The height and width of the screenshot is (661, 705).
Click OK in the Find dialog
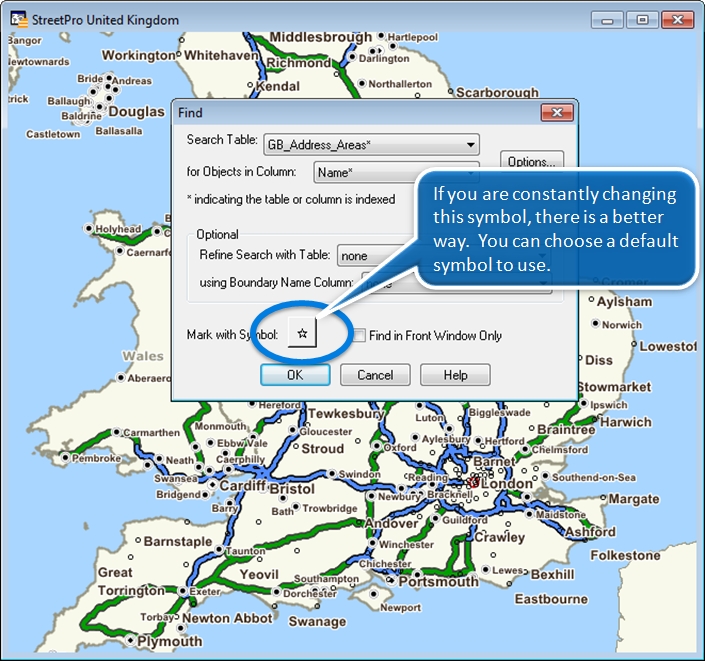click(295, 375)
